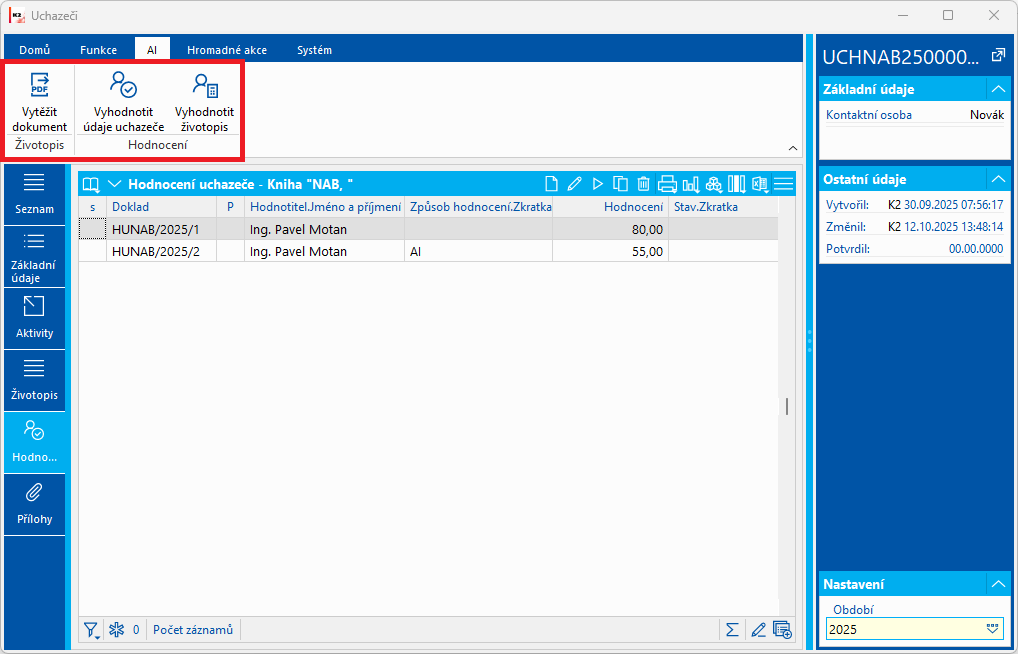This screenshot has width=1018, height=654.
Task: Open the printer icon menu
Action: pyautogui.click(x=667, y=184)
